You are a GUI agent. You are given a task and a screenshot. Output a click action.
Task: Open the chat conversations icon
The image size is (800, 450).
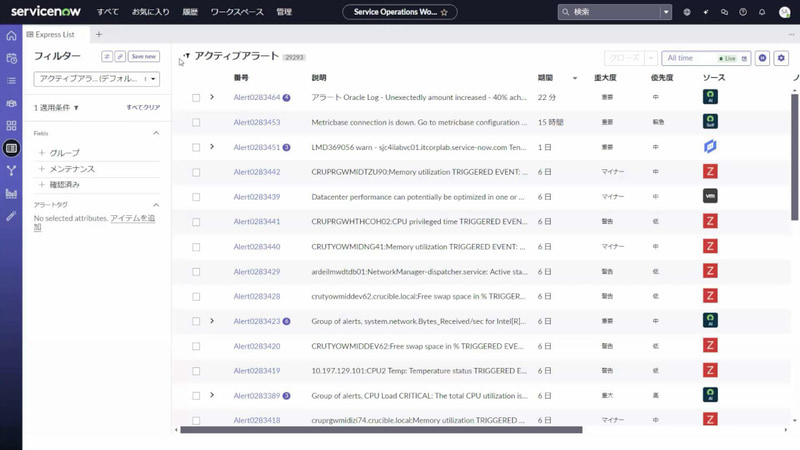724,12
